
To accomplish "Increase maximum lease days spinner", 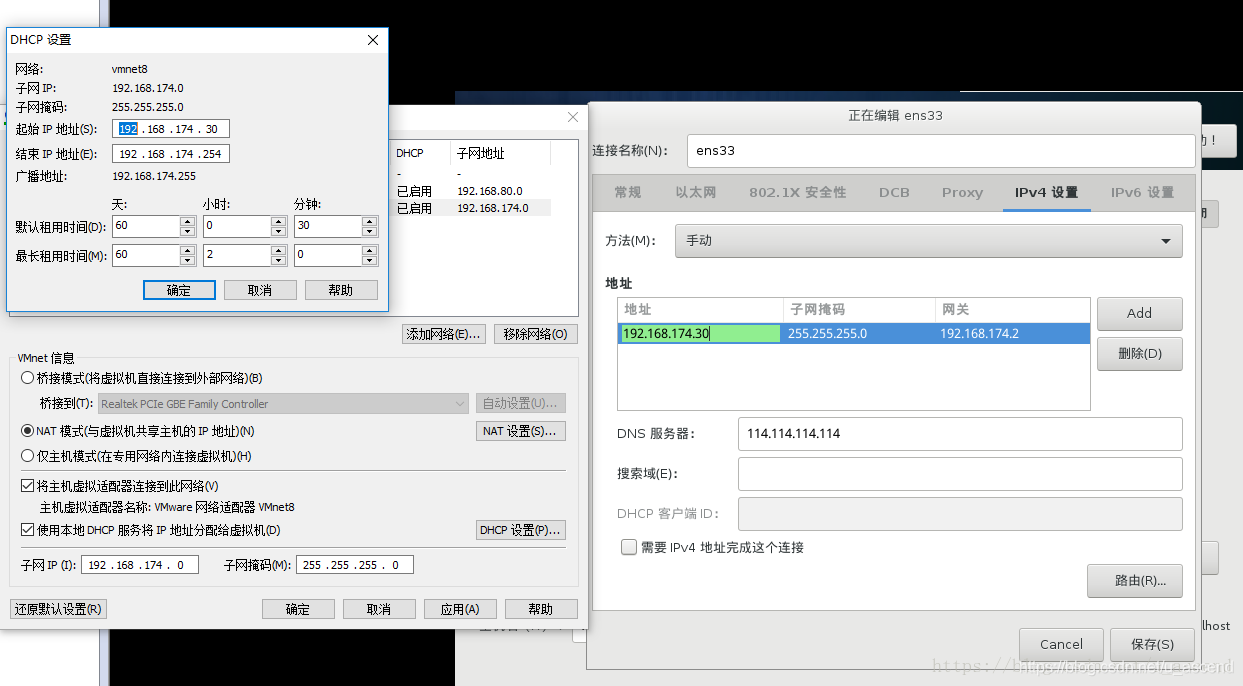I will pyautogui.click(x=187, y=250).
